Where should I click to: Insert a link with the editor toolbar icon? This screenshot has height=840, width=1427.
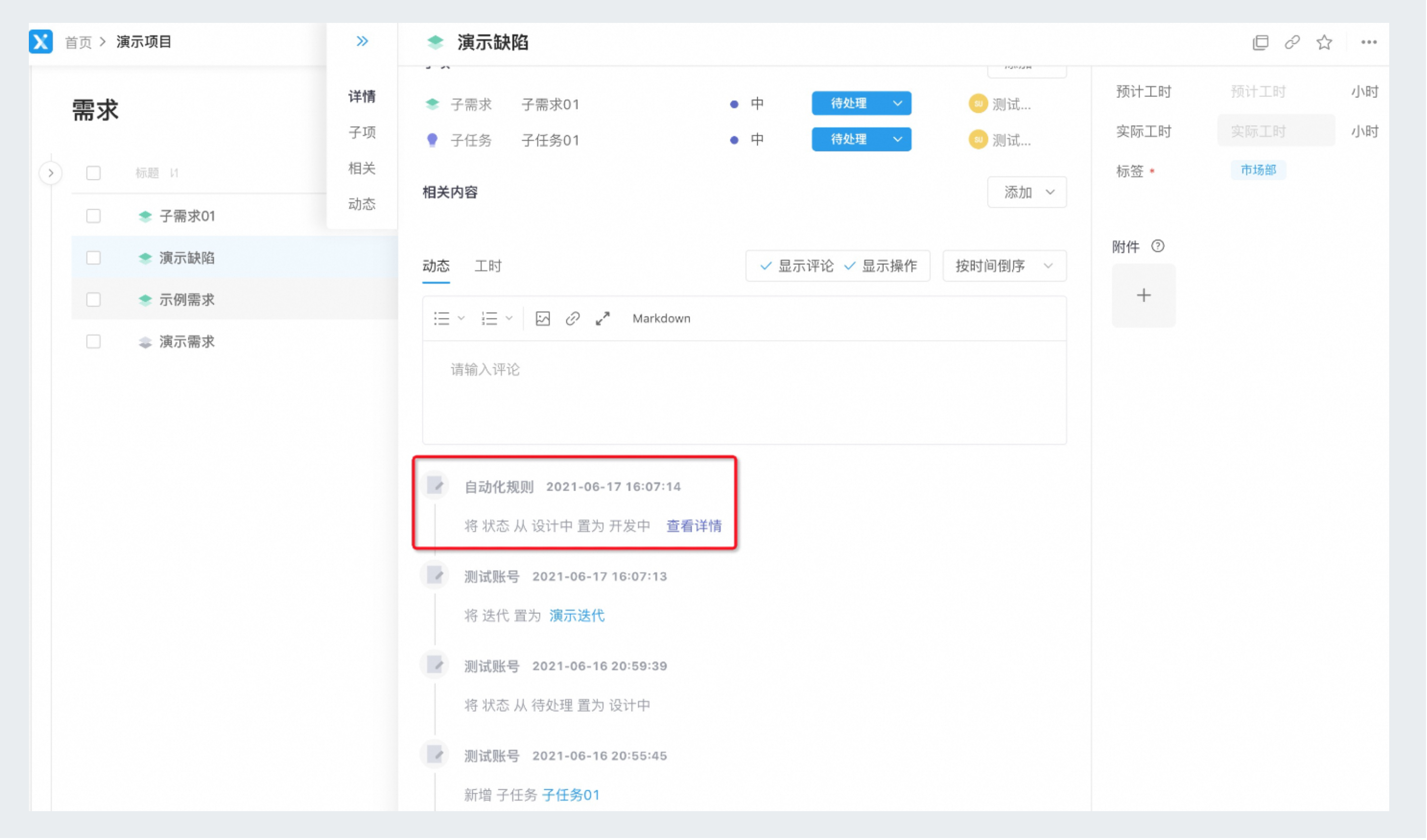[573, 319]
